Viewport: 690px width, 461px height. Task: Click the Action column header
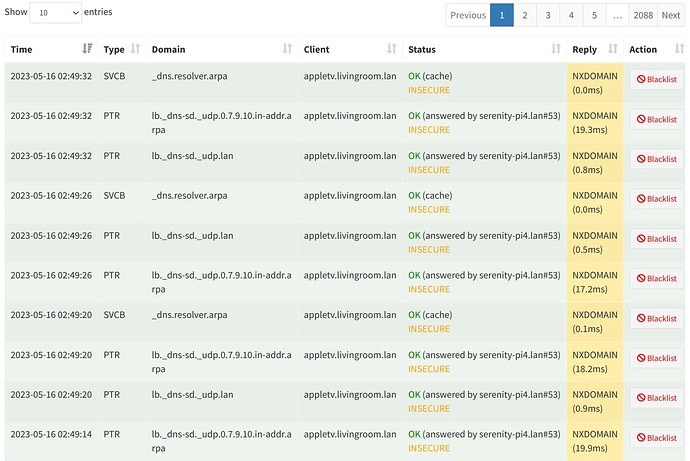click(x=643, y=49)
